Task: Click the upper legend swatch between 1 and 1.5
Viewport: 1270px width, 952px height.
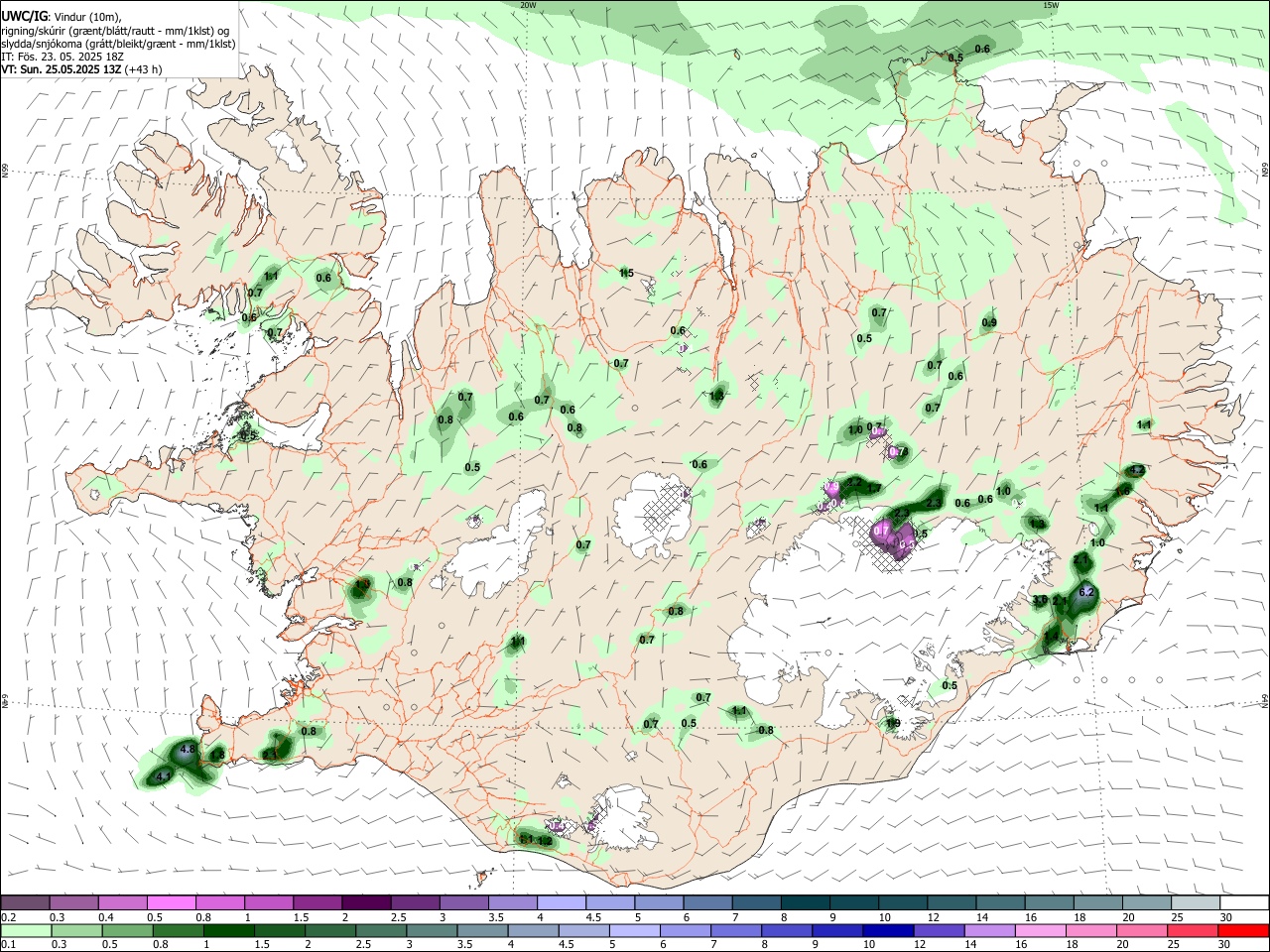Action: click(x=269, y=902)
